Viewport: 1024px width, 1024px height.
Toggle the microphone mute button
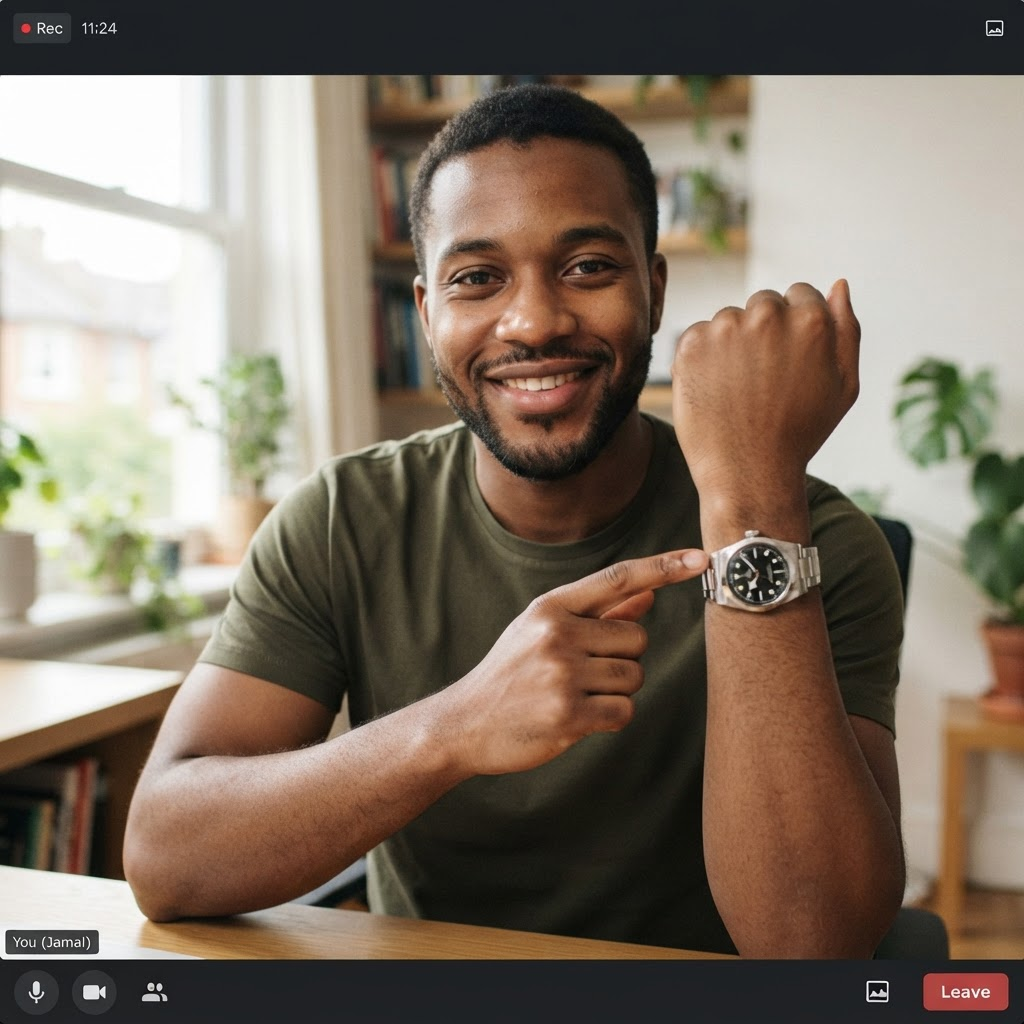(x=37, y=992)
